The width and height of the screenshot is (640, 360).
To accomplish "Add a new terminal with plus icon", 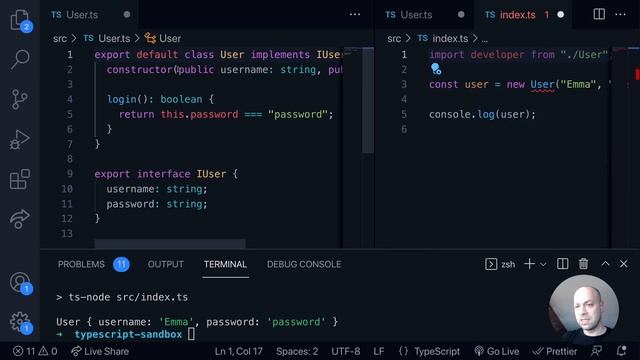I will [x=529, y=264].
